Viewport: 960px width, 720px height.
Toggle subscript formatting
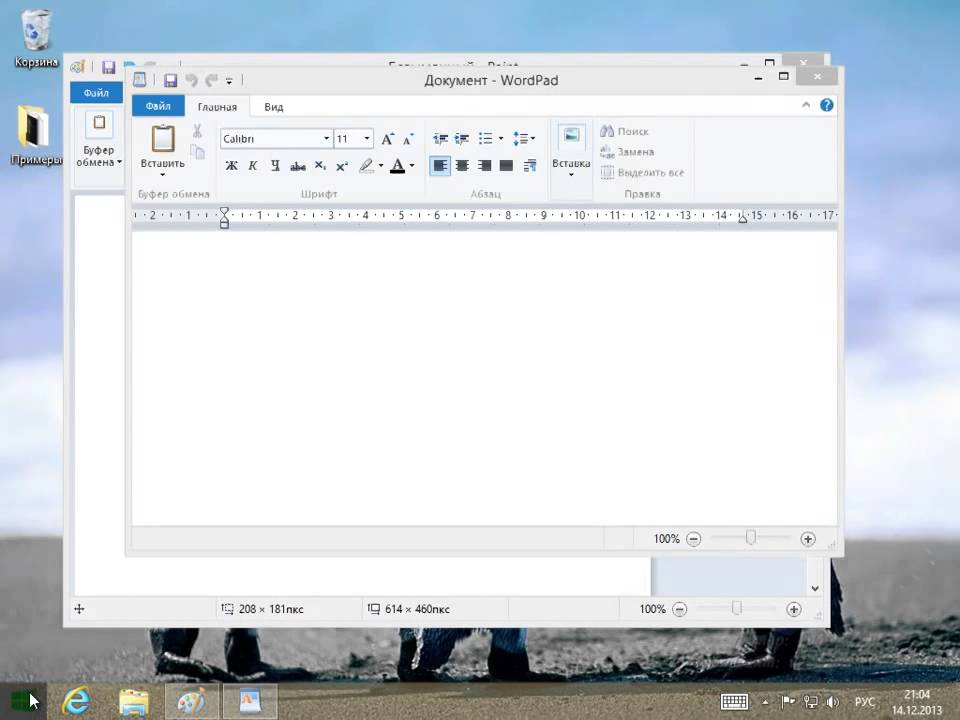pyautogui.click(x=320, y=165)
